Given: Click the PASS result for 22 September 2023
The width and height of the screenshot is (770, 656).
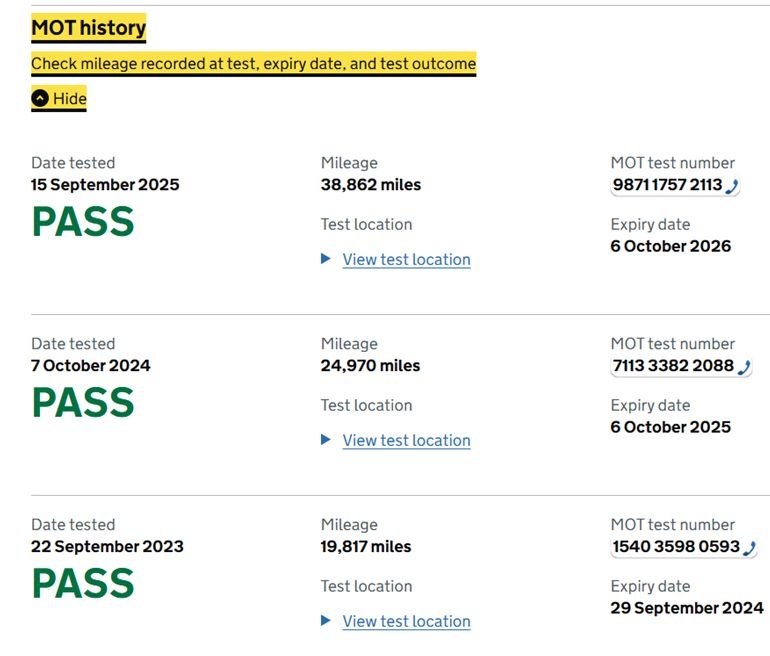Looking at the screenshot, I should pos(83,584).
